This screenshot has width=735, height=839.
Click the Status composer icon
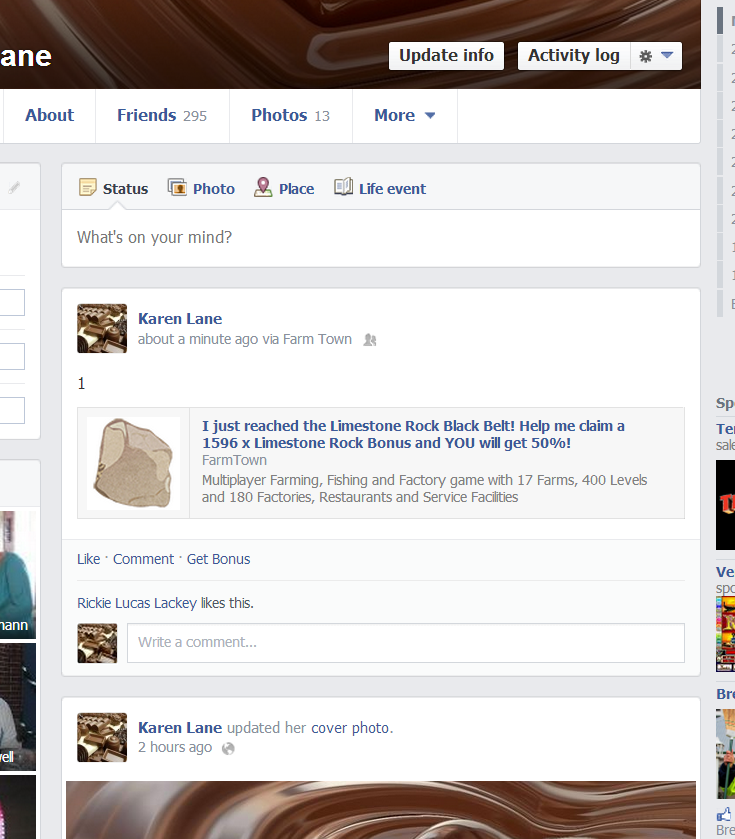88,188
